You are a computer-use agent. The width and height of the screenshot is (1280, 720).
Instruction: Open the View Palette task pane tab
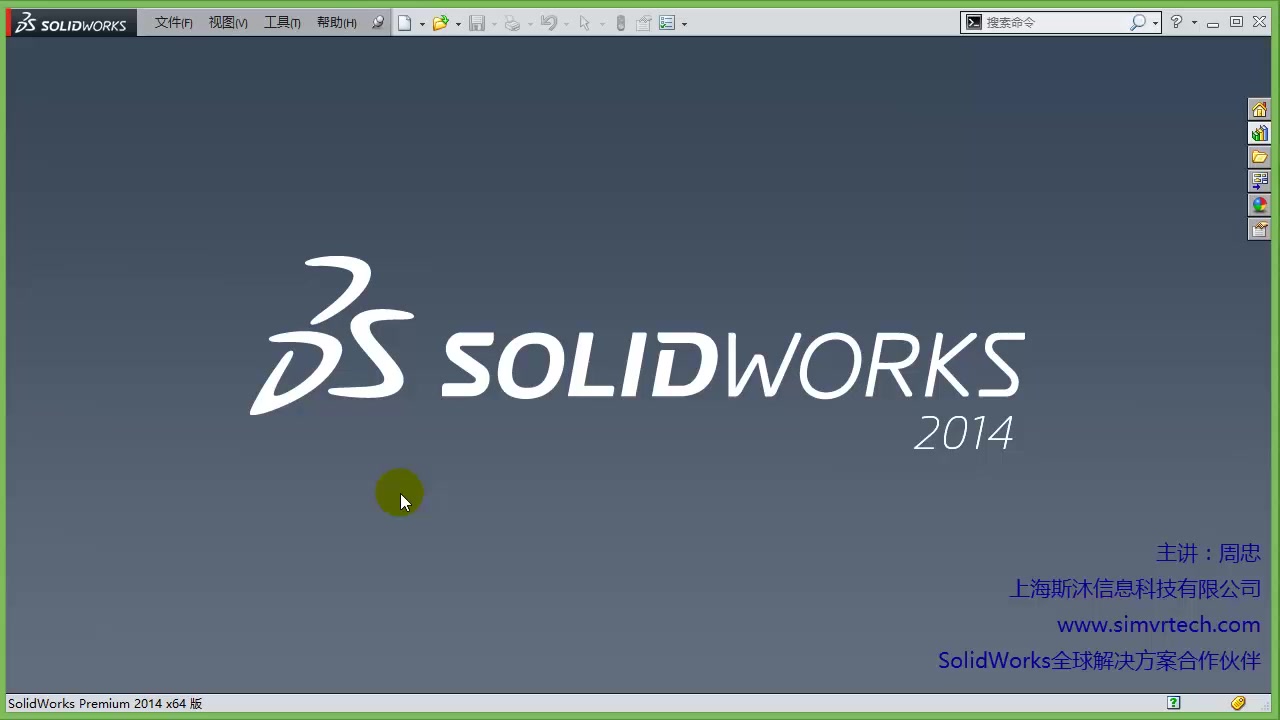pos(1259,181)
